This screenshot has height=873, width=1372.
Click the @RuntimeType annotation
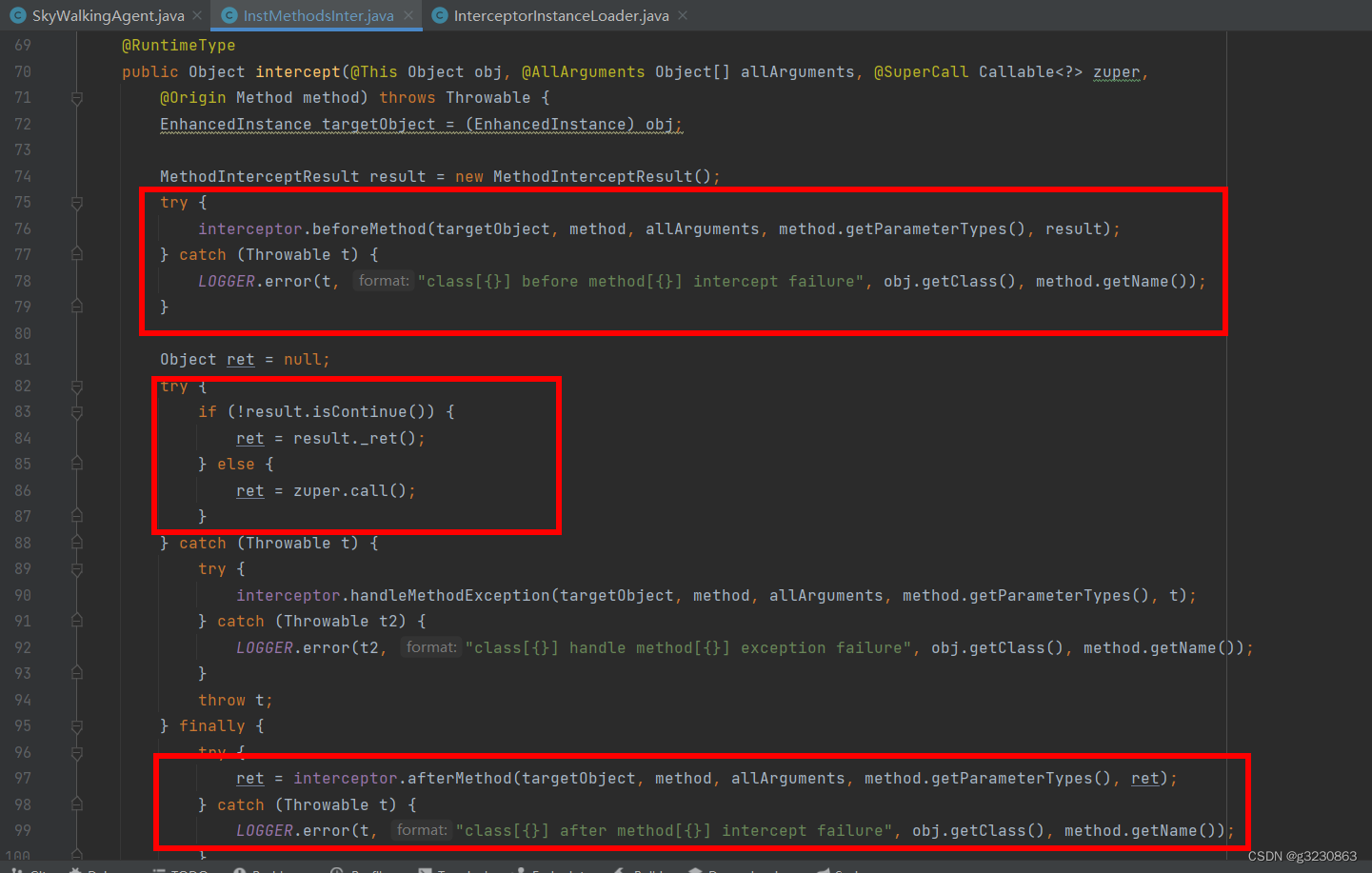pos(179,46)
